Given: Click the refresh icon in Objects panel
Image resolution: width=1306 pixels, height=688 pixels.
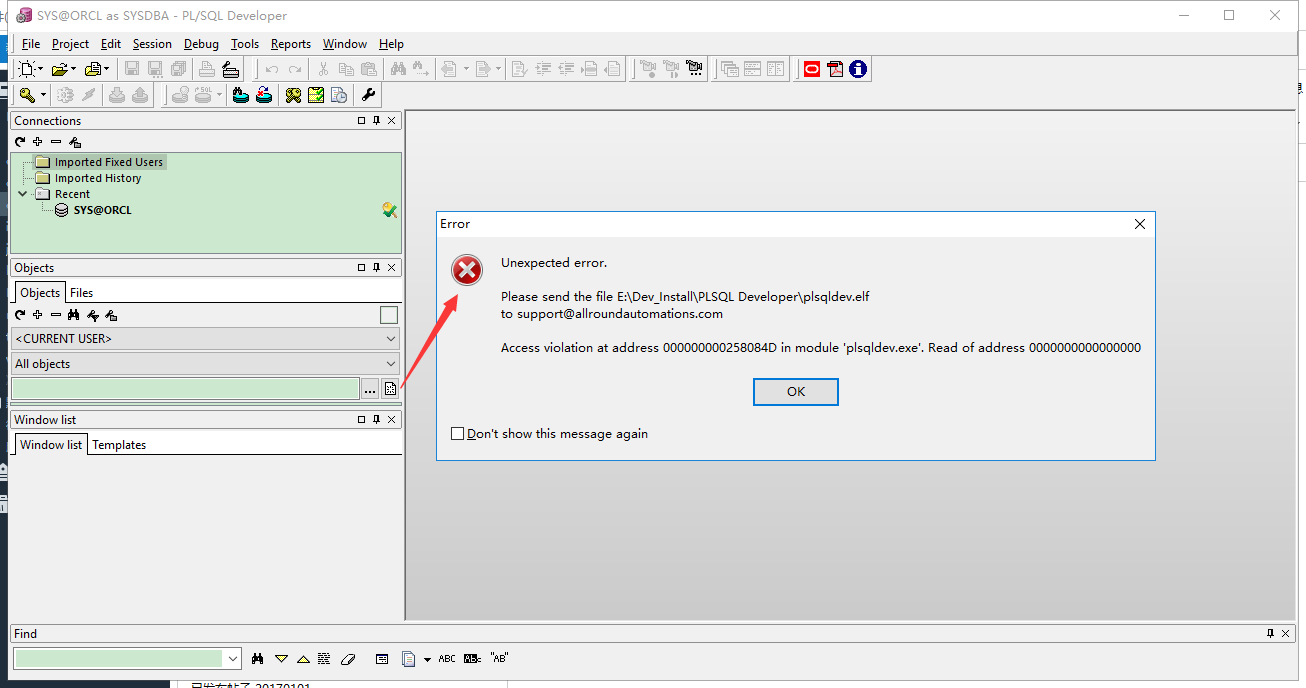Looking at the screenshot, I should pyautogui.click(x=20, y=315).
